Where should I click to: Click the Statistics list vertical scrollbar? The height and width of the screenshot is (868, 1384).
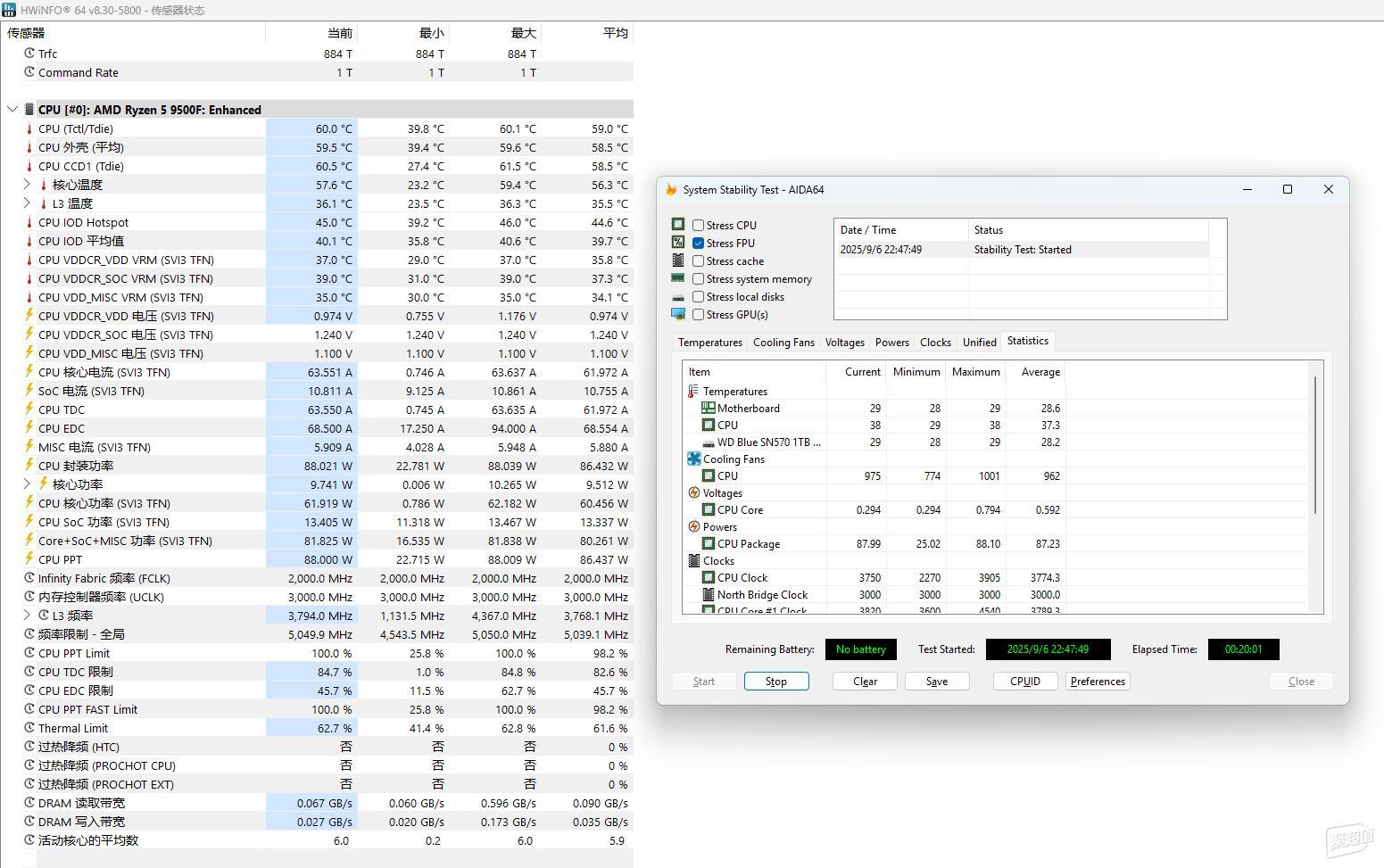[x=1316, y=445]
